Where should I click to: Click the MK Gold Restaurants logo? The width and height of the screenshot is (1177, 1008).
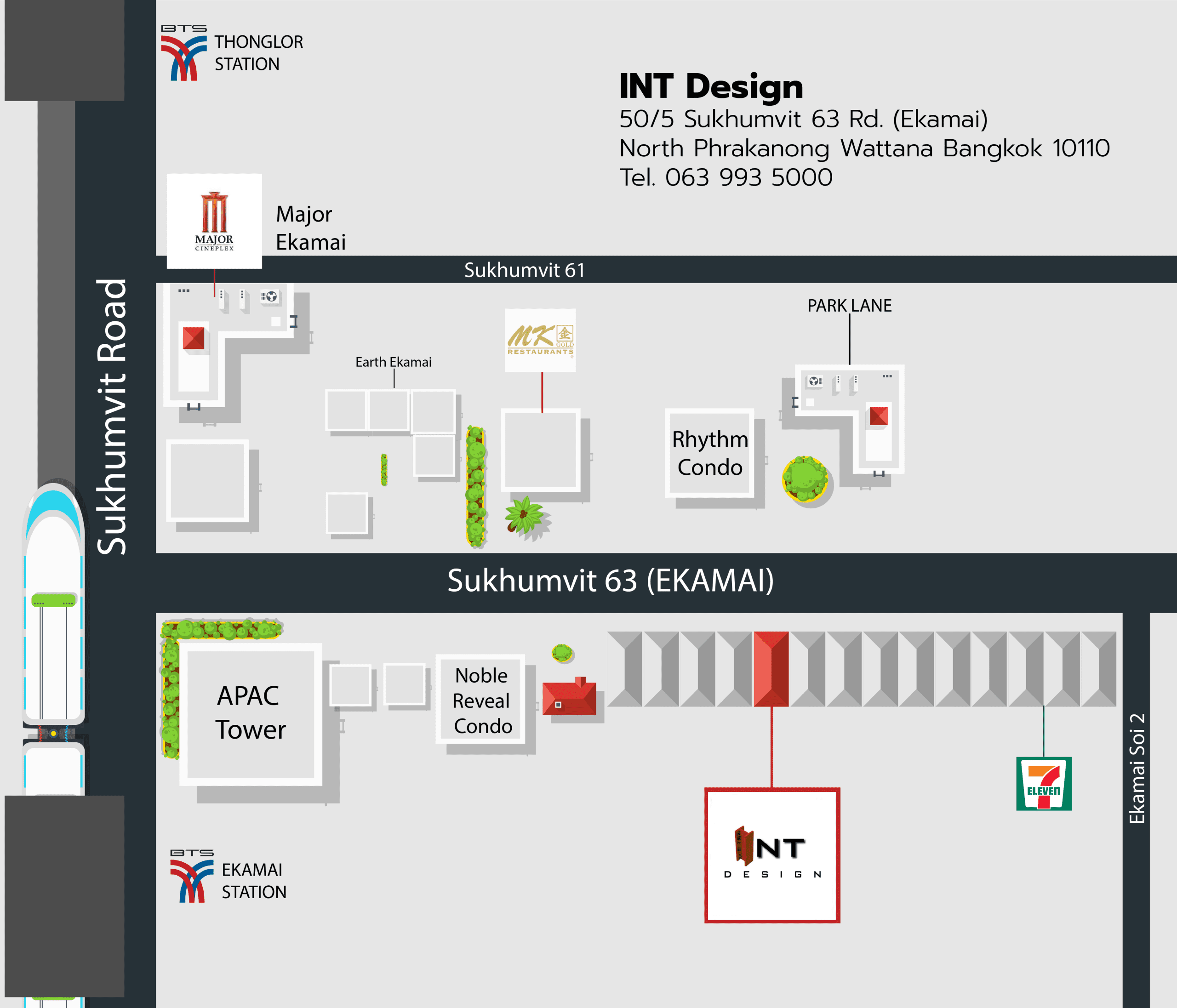pos(540,340)
